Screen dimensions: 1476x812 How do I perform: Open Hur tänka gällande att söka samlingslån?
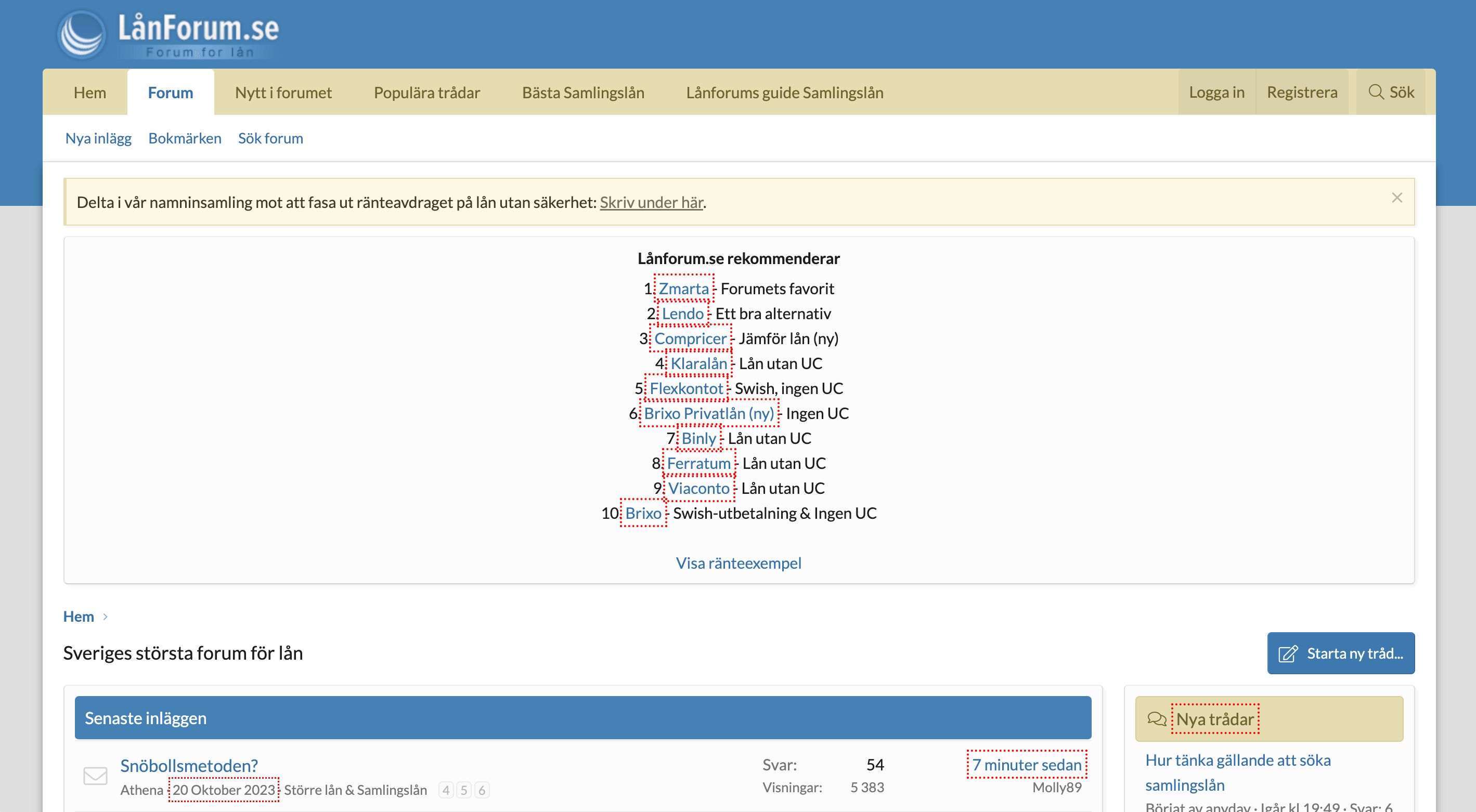pos(1238,772)
